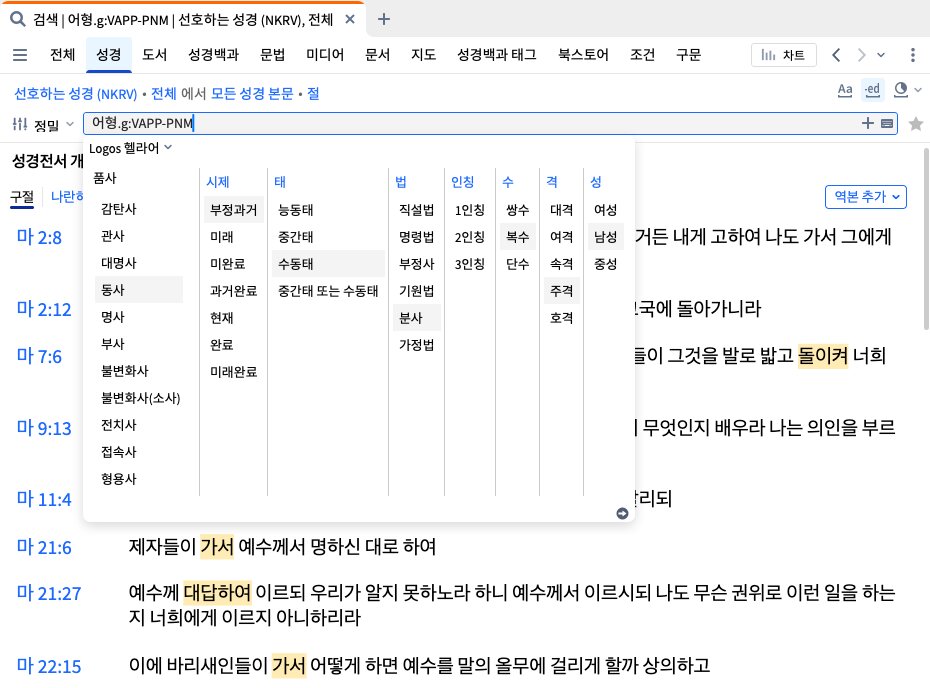Open the highlight style selector icon
Viewport: 930px width, 688px height.
click(901, 90)
